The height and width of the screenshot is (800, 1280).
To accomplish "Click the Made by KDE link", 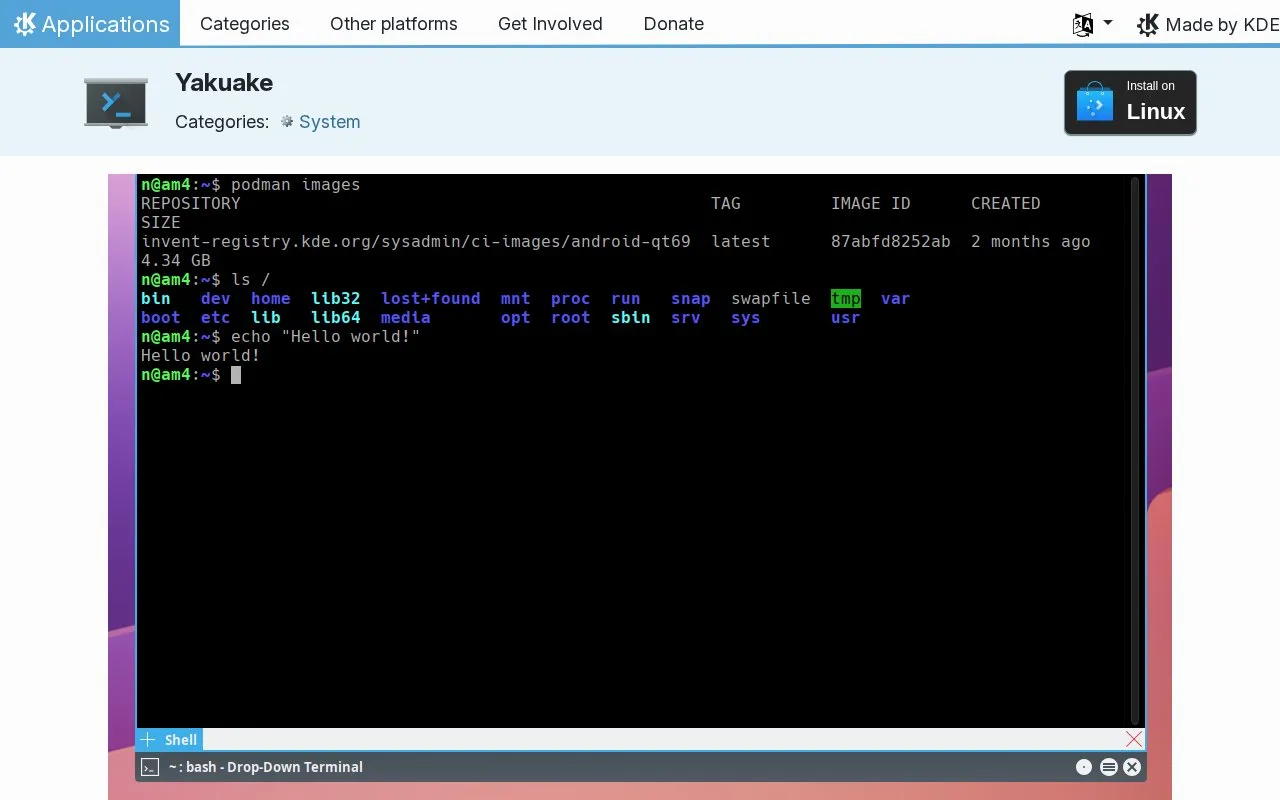I will click(1208, 25).
